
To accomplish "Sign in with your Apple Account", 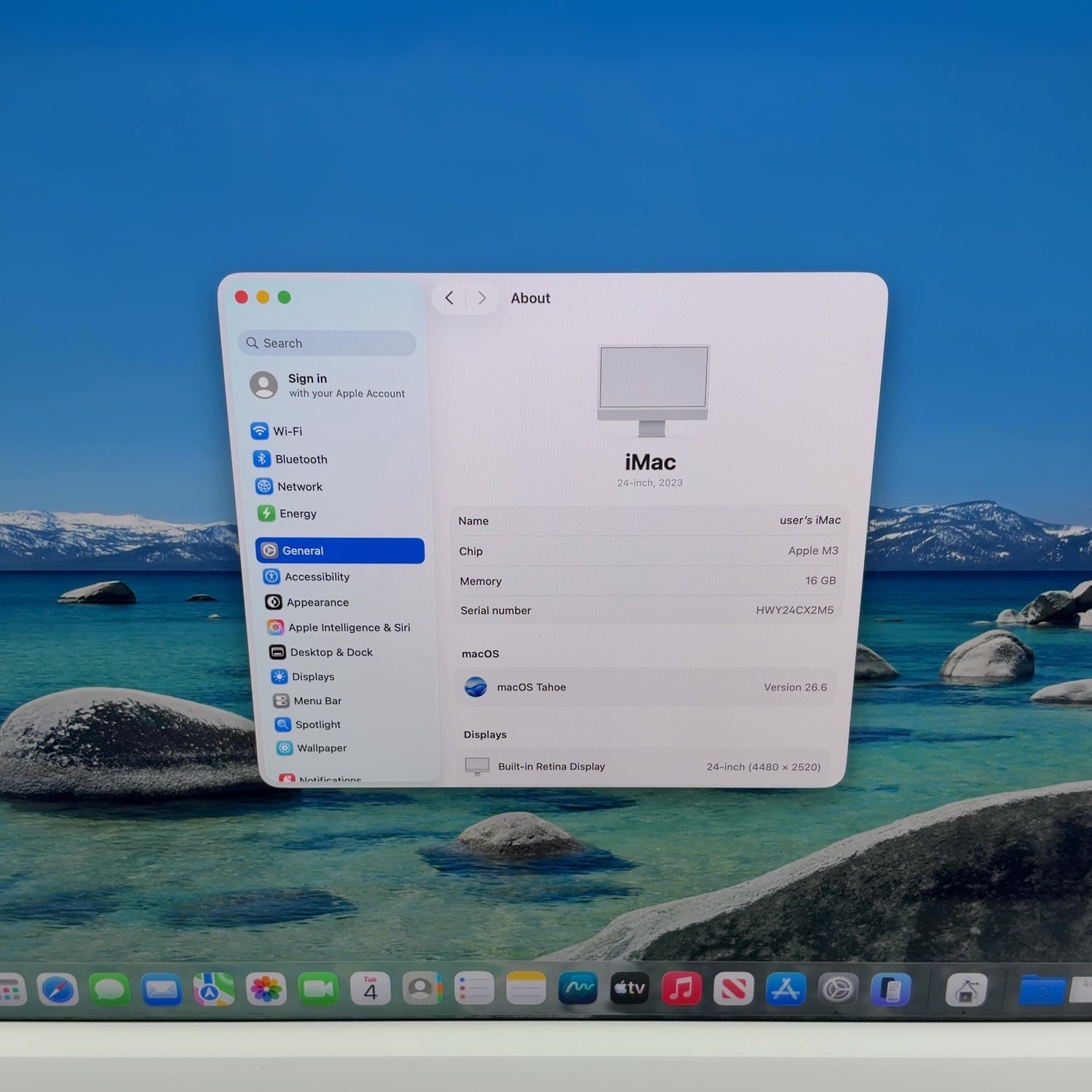I will [x=328, y=385].
